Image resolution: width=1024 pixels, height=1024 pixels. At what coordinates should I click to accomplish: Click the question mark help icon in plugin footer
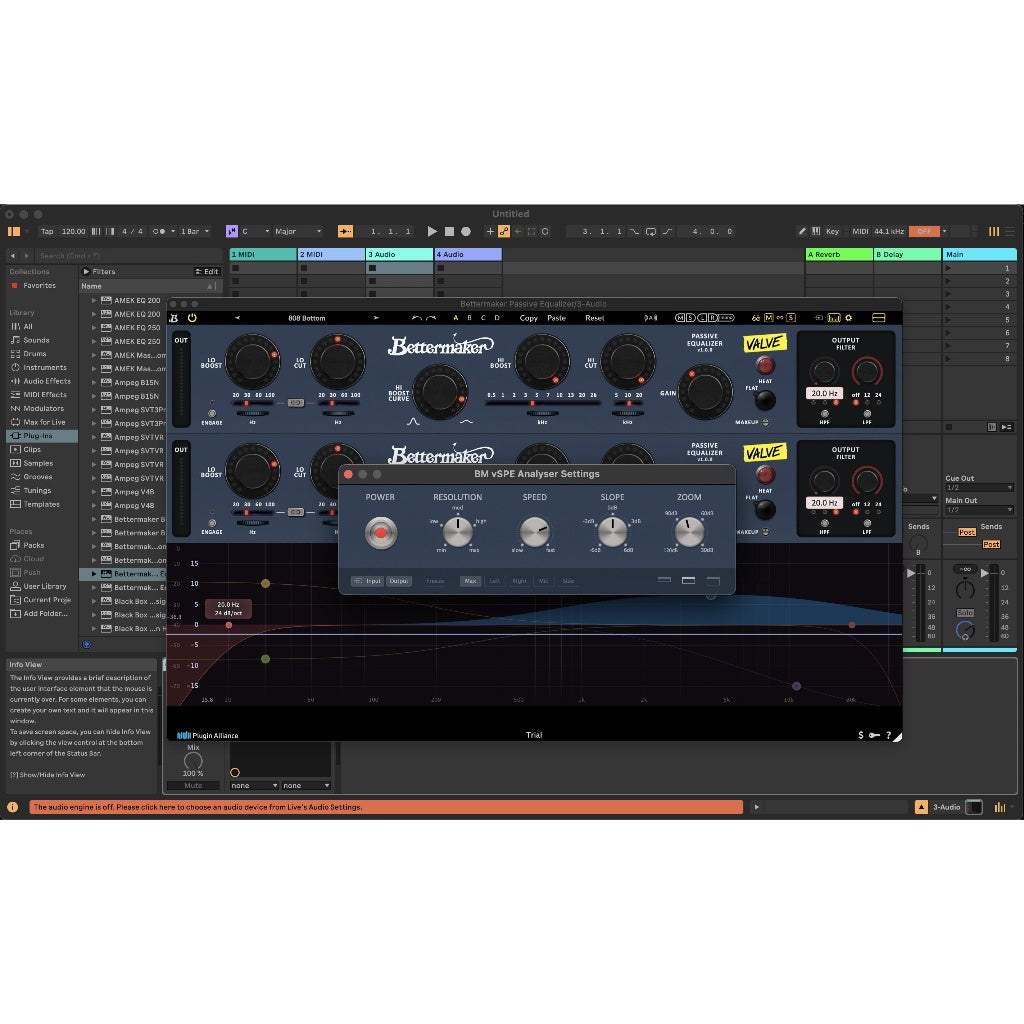click(889, 735)
